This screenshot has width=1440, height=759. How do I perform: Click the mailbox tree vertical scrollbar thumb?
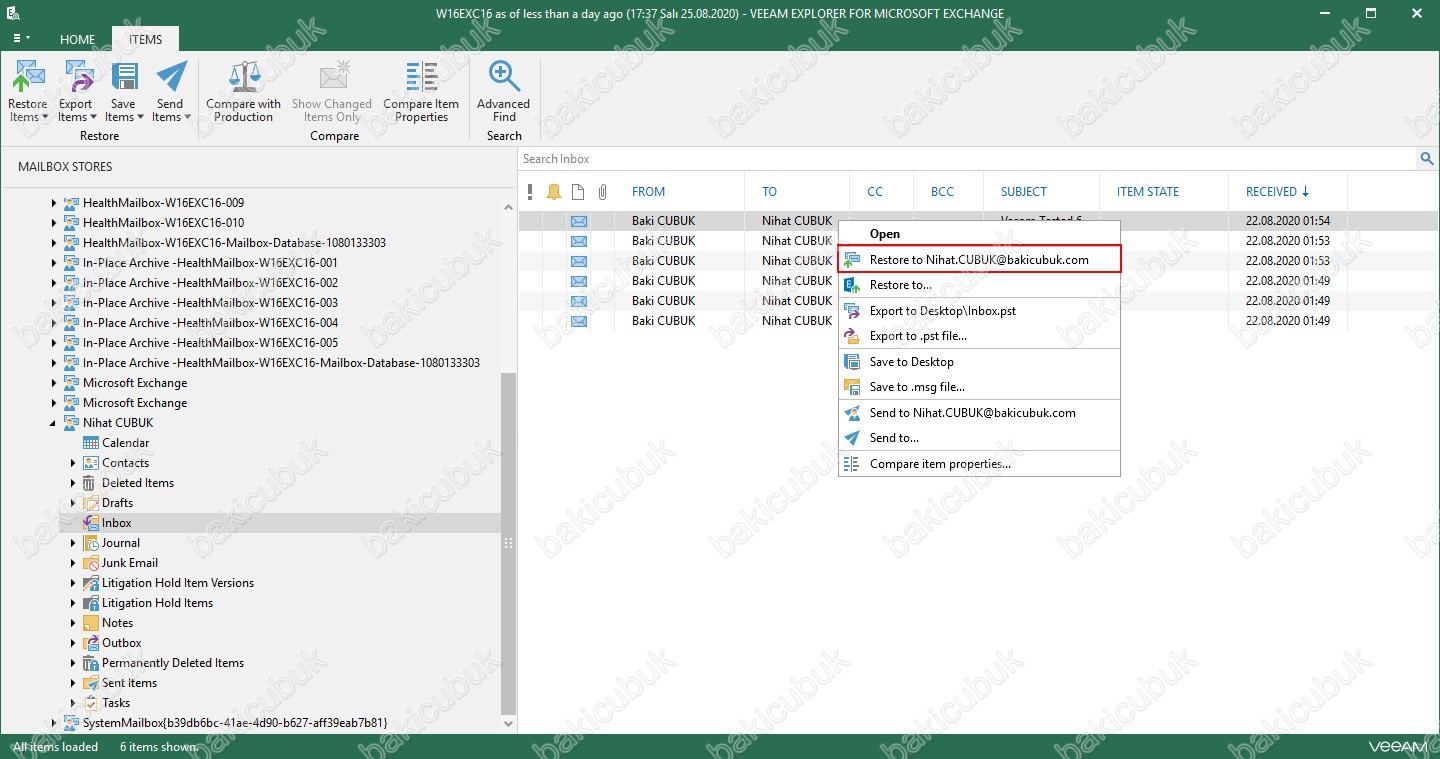point(509,542)
